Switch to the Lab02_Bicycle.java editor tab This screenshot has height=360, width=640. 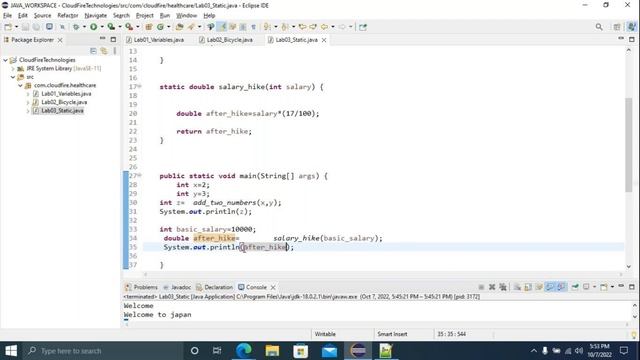(226, 40)
